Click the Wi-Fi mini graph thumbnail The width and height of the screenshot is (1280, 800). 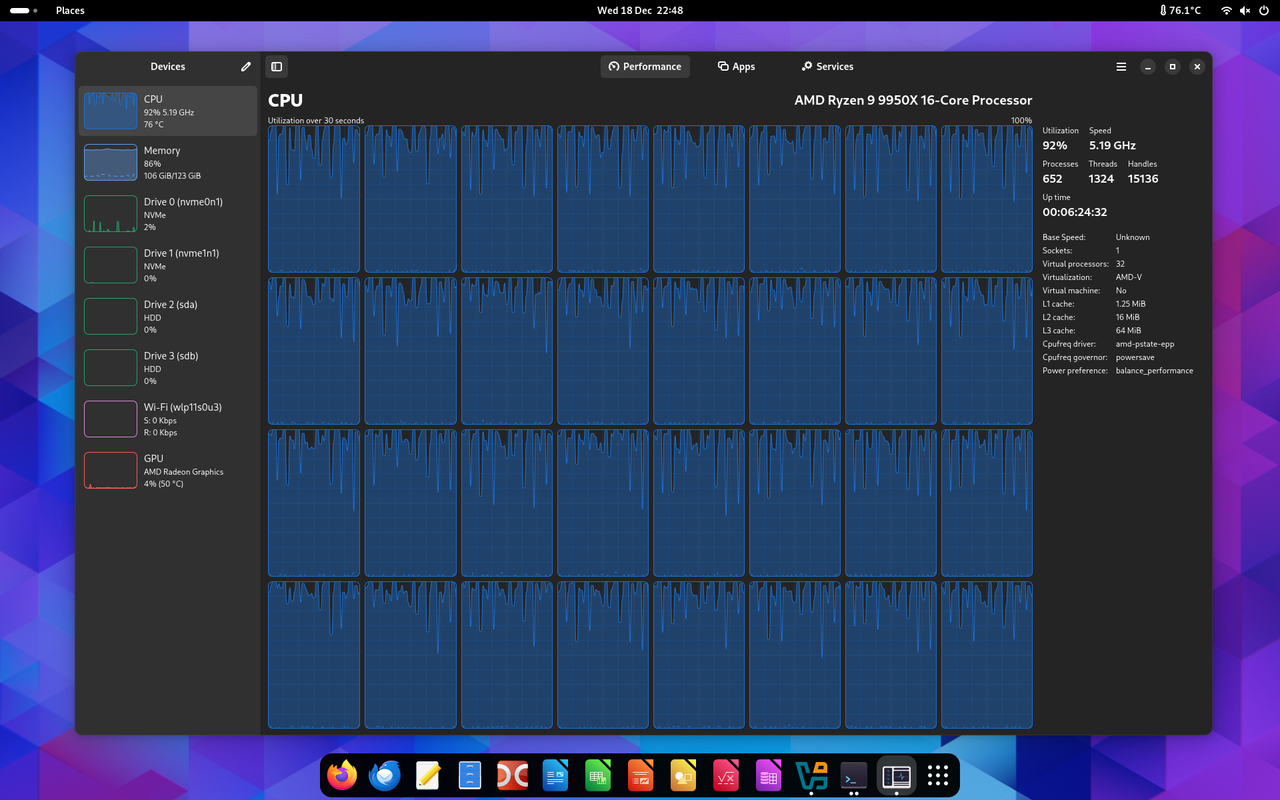point(110,419)
